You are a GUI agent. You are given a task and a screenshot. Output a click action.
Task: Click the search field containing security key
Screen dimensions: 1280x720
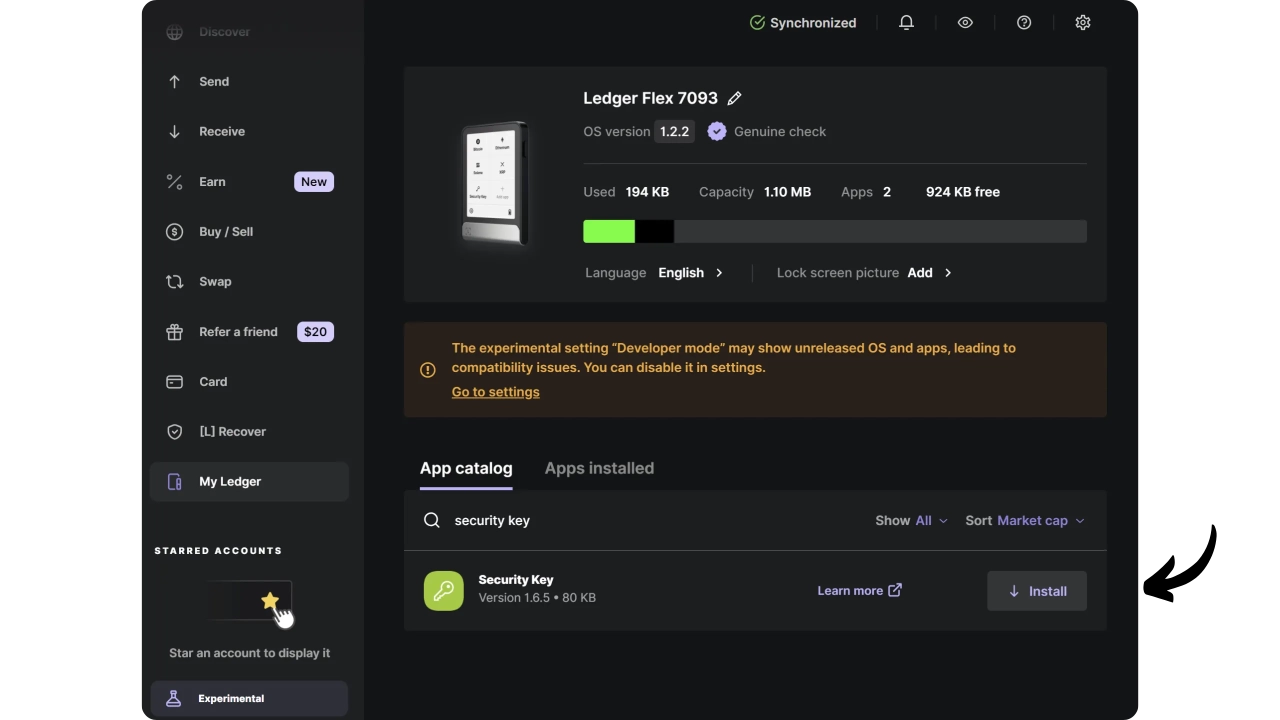[x=640, y=520]
